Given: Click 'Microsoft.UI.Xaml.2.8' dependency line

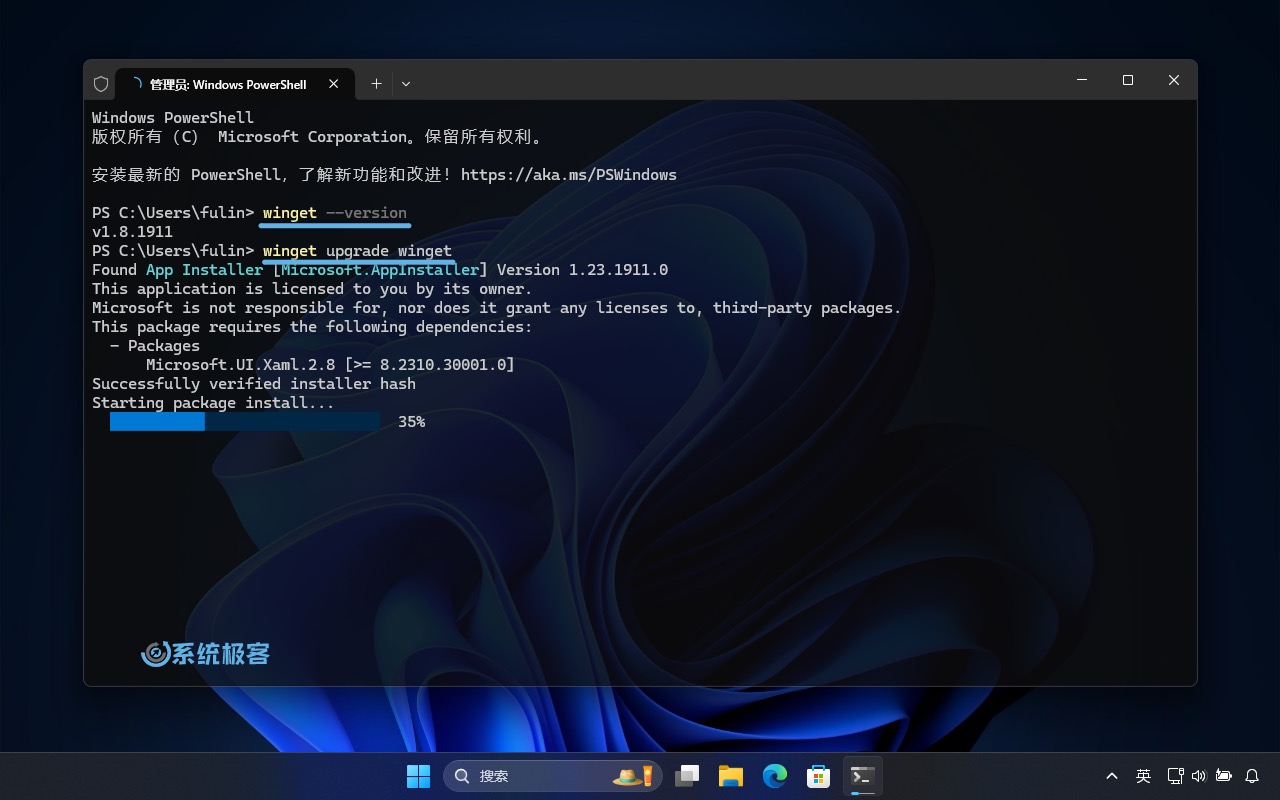Looking at the screenshot, I should (330, 365).
